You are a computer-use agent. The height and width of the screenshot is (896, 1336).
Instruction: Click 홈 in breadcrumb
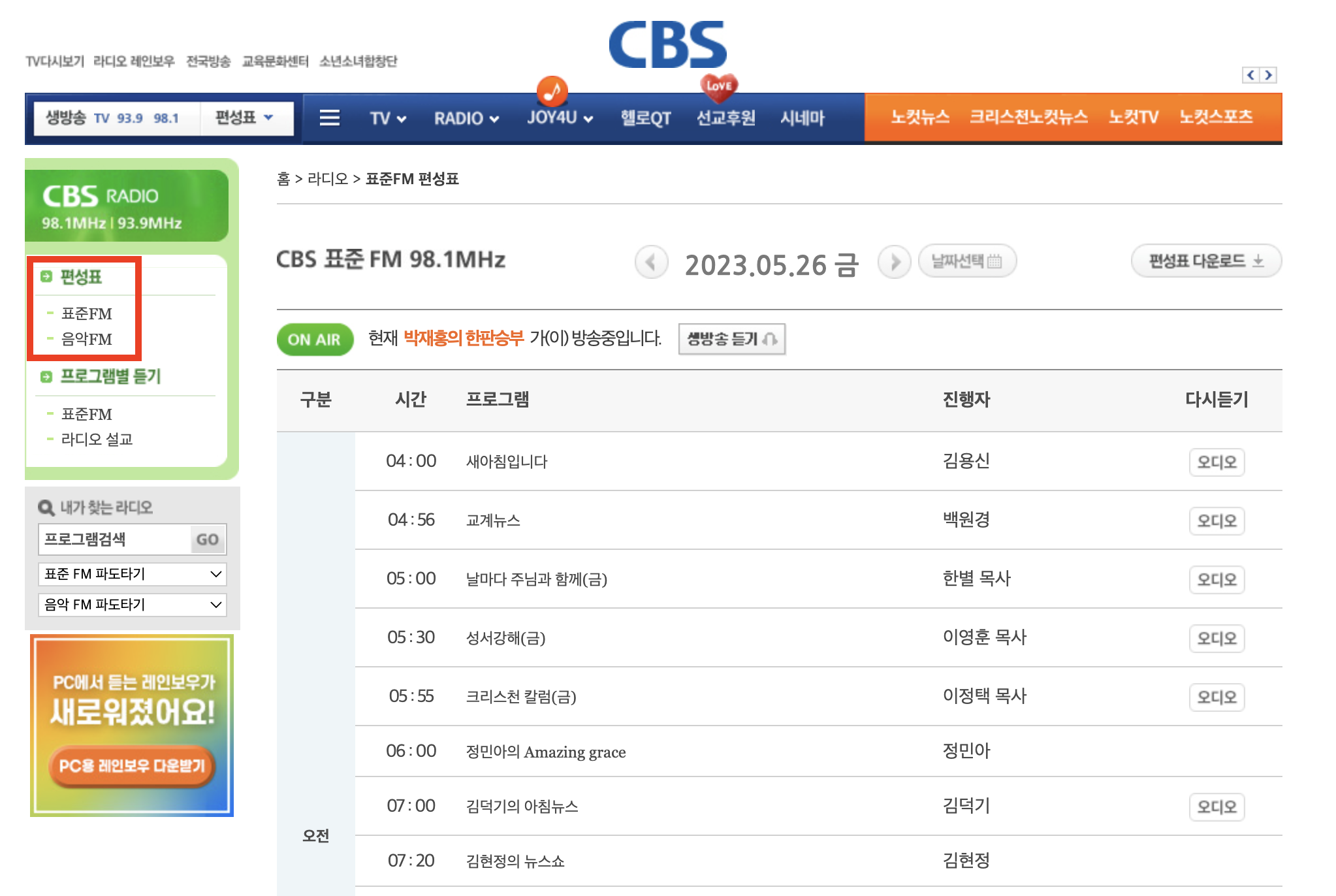pyautogui.click(x=283, y=179)
